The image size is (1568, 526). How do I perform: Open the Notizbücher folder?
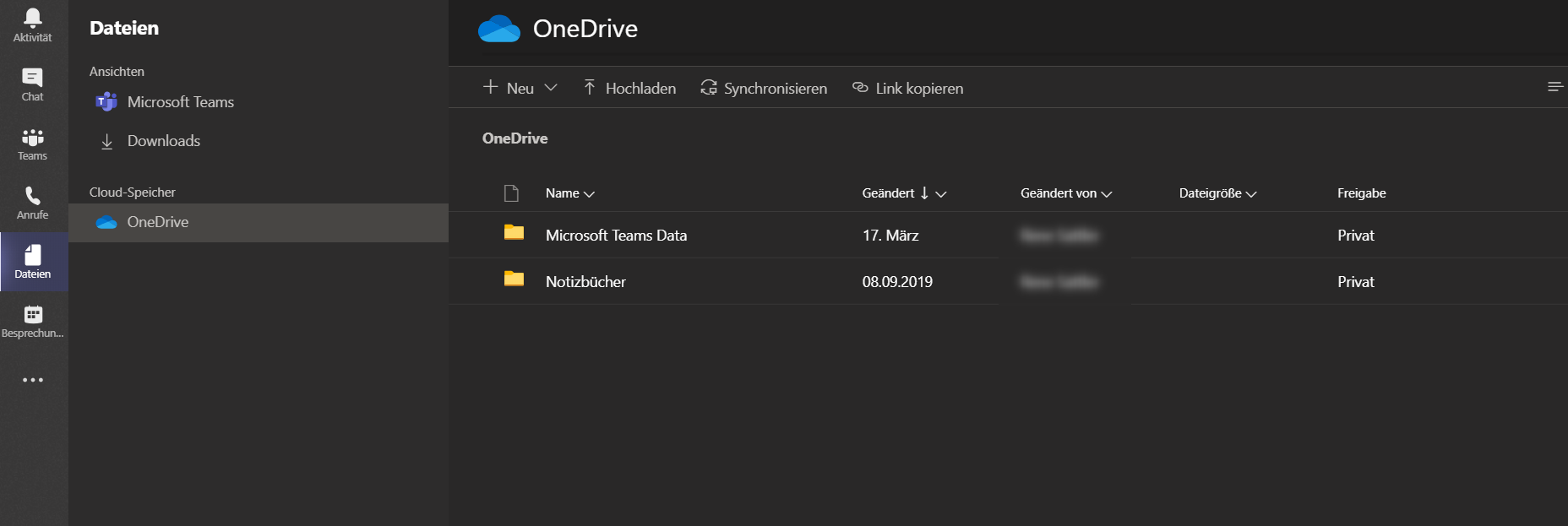pos(585,282)
